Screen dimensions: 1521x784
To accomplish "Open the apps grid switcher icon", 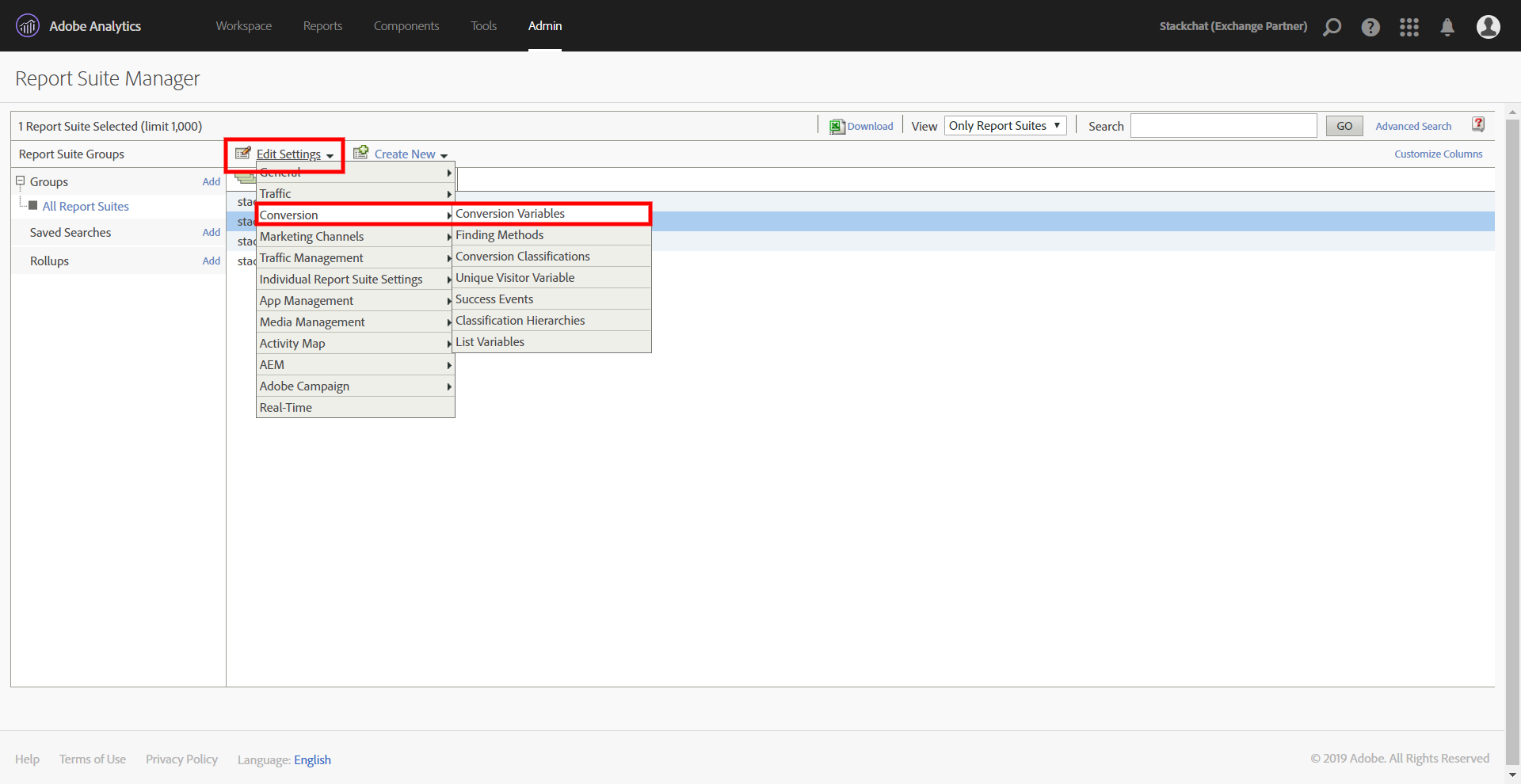I will [1409, 27].
